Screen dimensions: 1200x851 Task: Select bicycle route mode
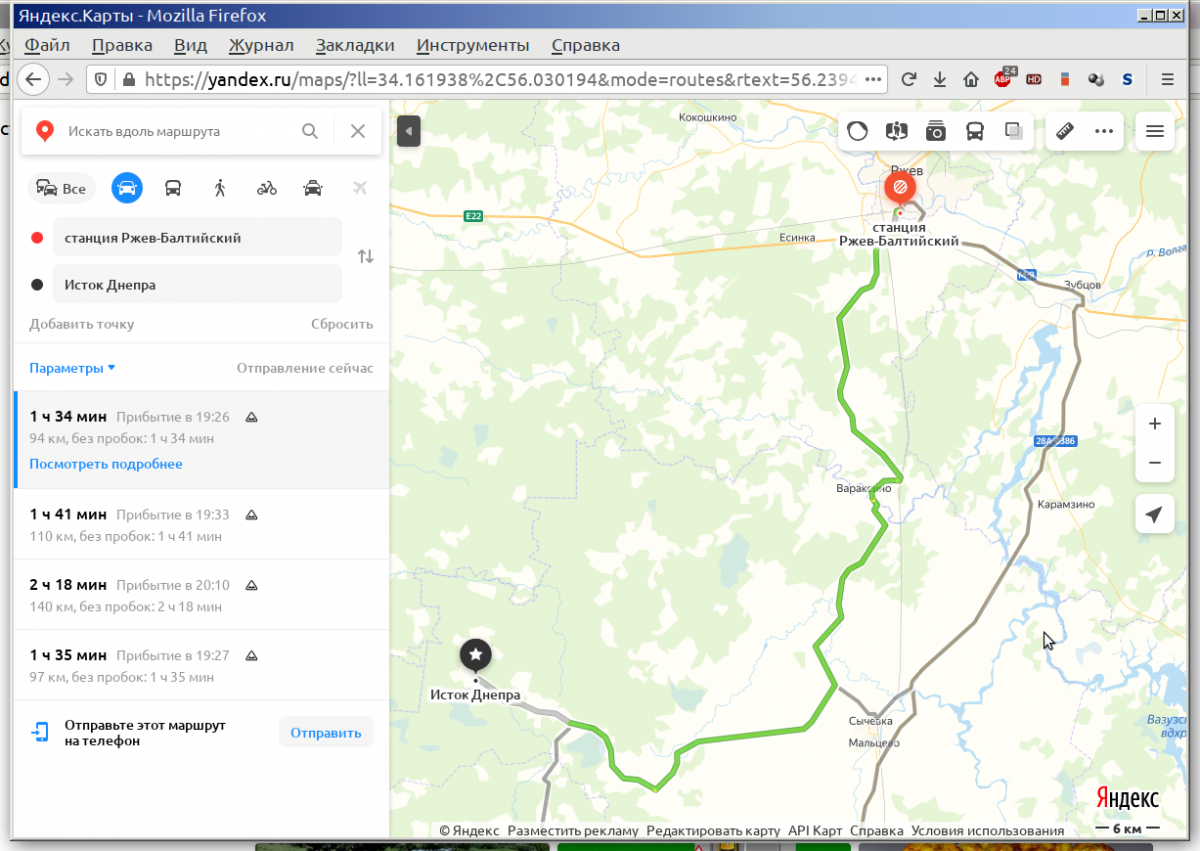(266, 187)
